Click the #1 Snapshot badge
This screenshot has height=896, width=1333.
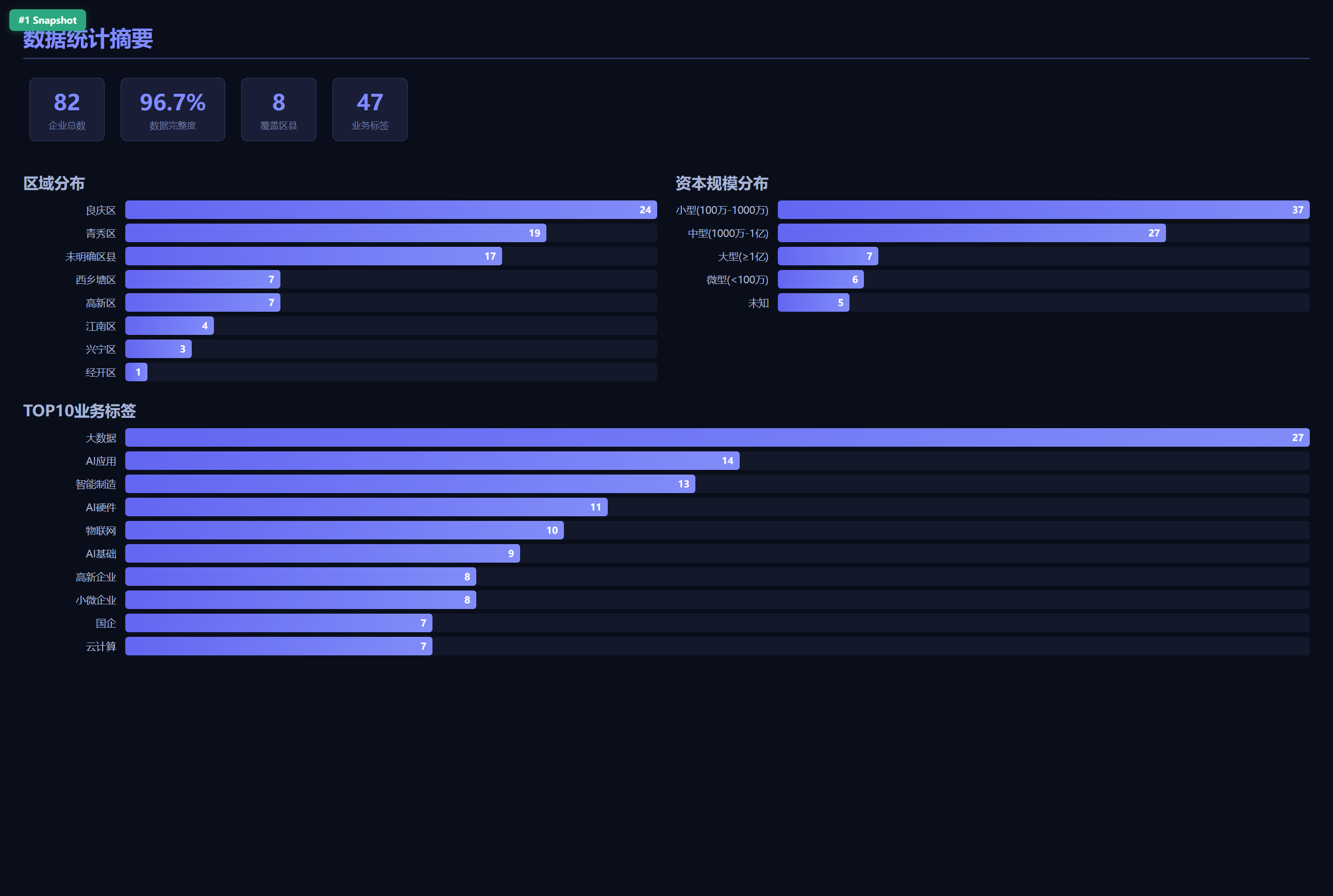click(47, 20)
